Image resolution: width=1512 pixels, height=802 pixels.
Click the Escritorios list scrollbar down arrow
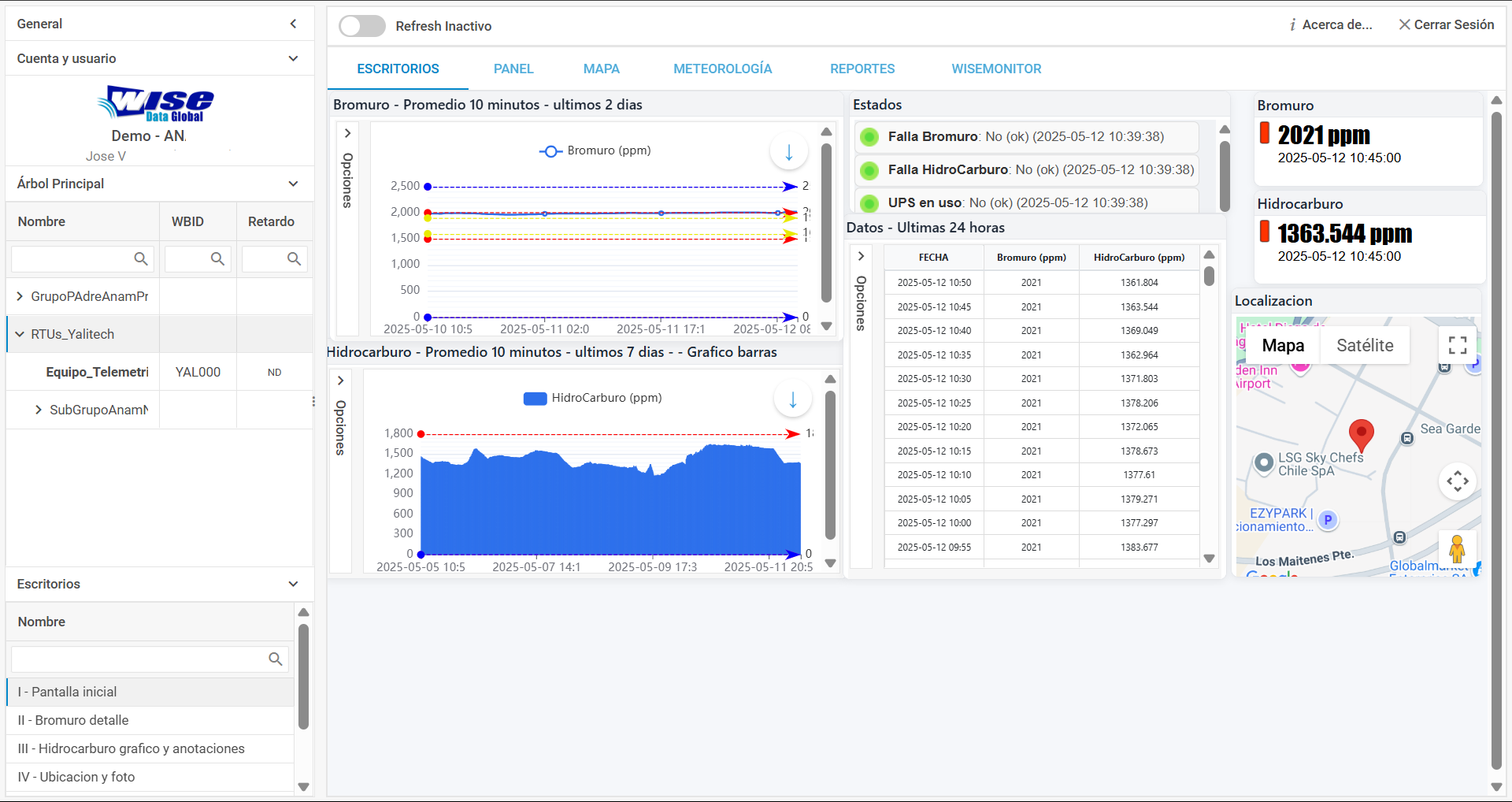tap(304, 787)
